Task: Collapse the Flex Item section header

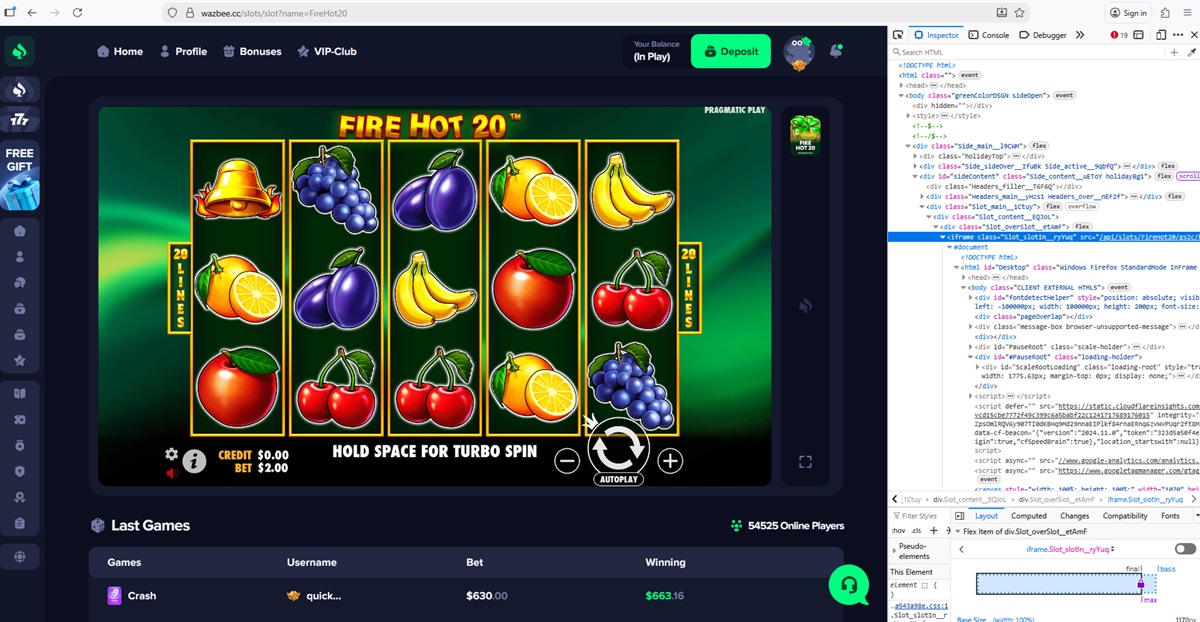Action: point(958,531)
